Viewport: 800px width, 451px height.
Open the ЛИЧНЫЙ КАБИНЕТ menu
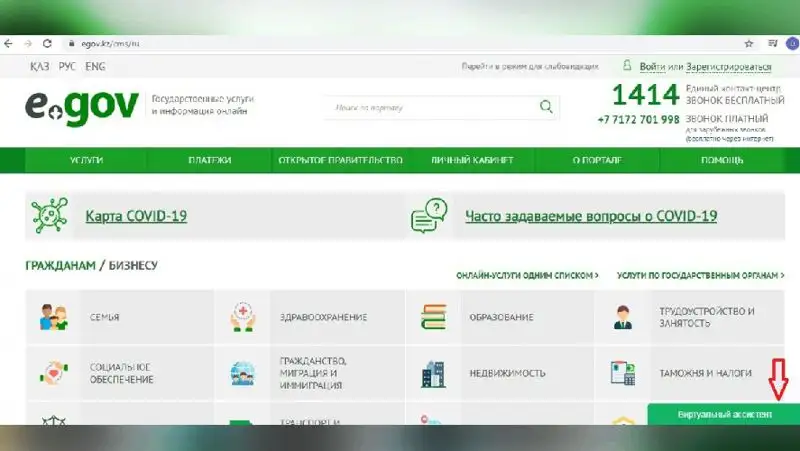(472, 160)
